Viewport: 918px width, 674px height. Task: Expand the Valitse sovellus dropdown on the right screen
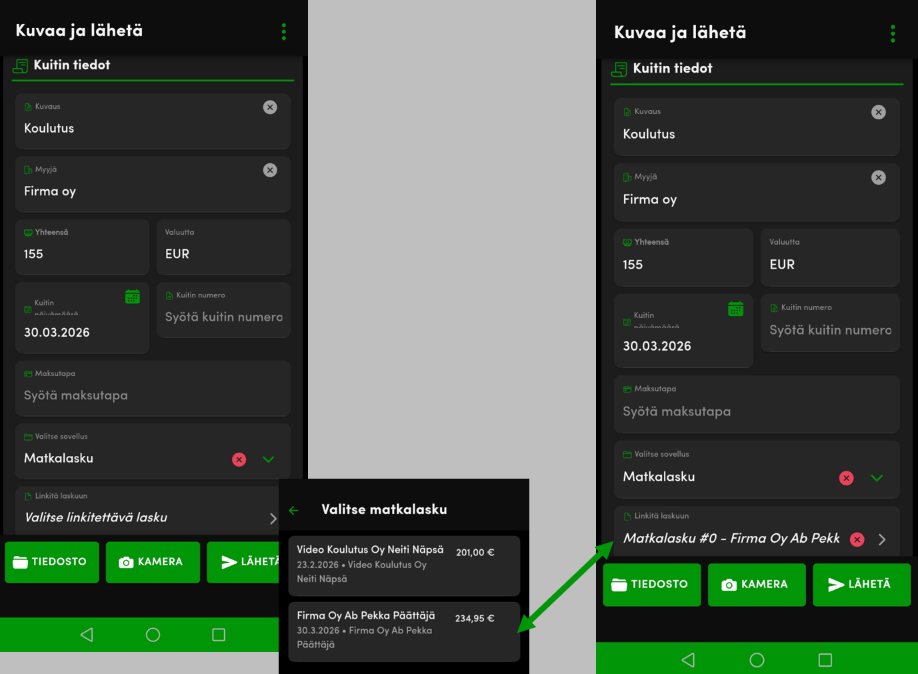[x=877, y=478]
